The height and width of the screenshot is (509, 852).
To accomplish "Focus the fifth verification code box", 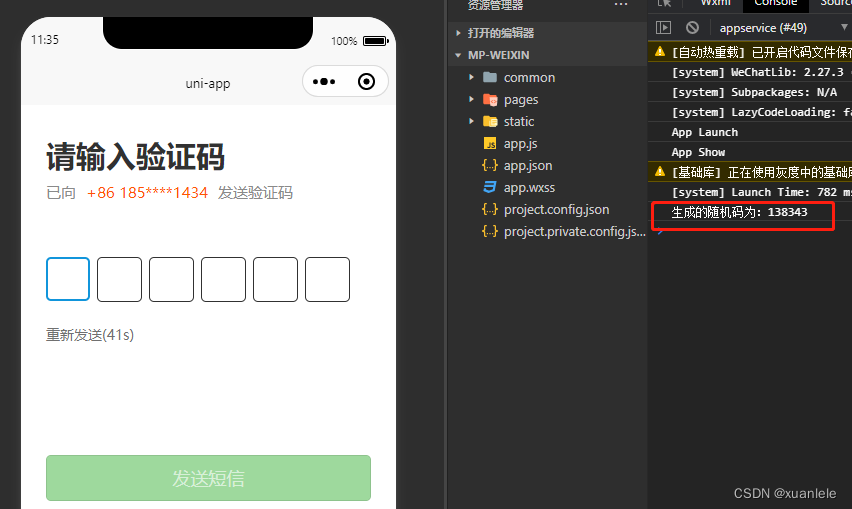I will [x=275, y=279].
